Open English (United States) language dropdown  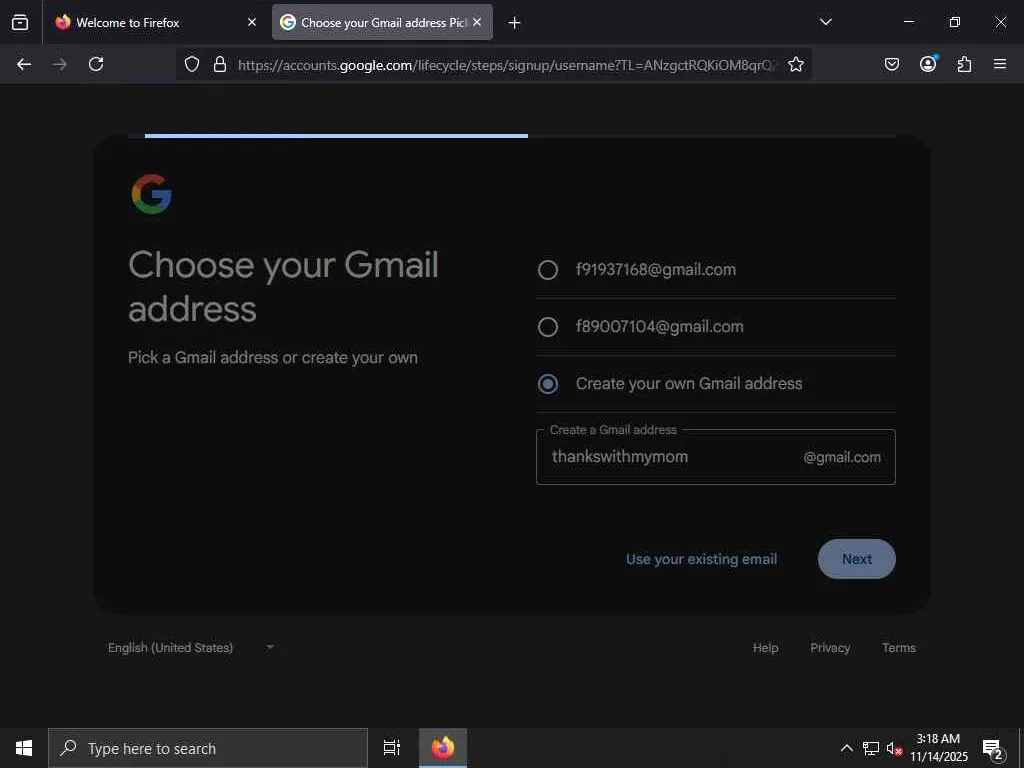pos(191,648)
